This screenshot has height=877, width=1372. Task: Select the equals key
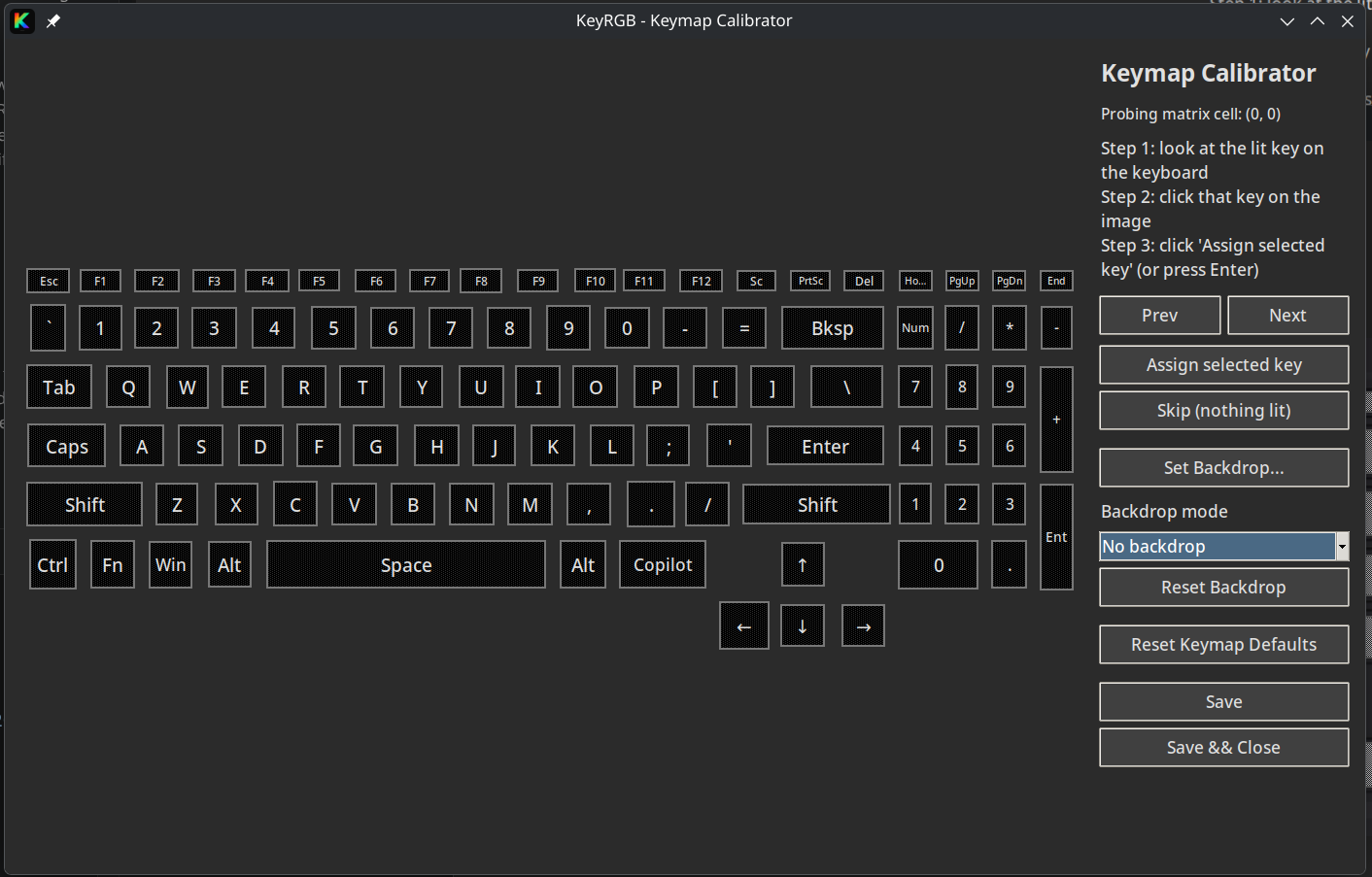(744, 328)
